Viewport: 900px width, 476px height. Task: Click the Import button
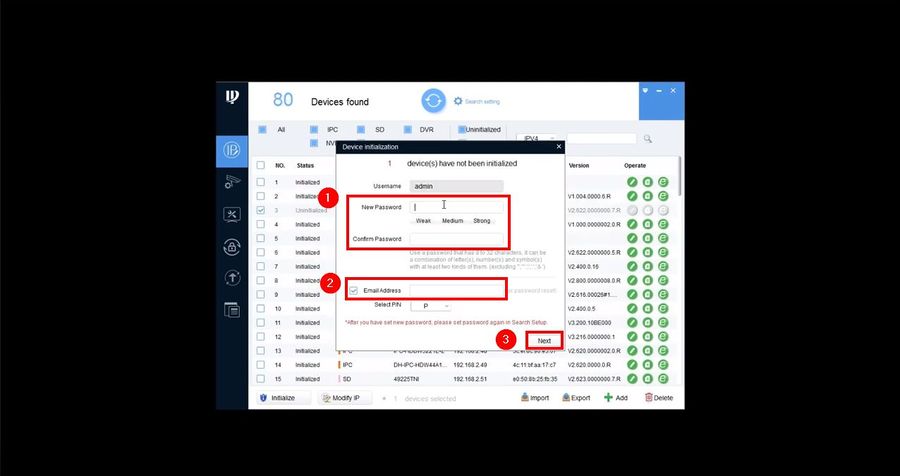coord(535,398)
